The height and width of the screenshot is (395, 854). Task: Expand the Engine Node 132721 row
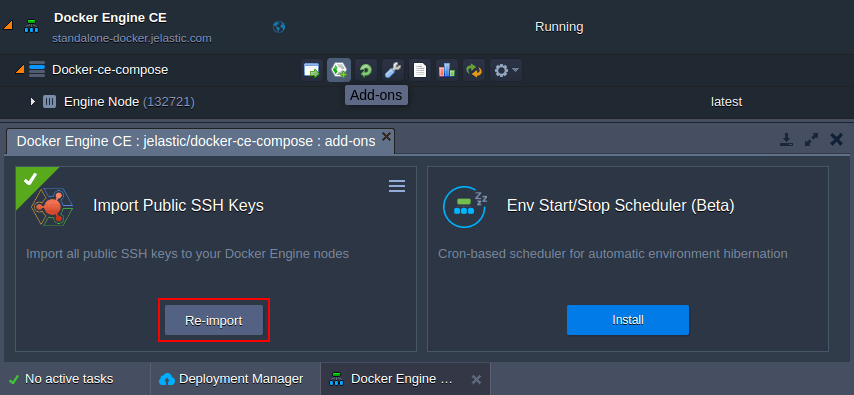coord(33,101)
